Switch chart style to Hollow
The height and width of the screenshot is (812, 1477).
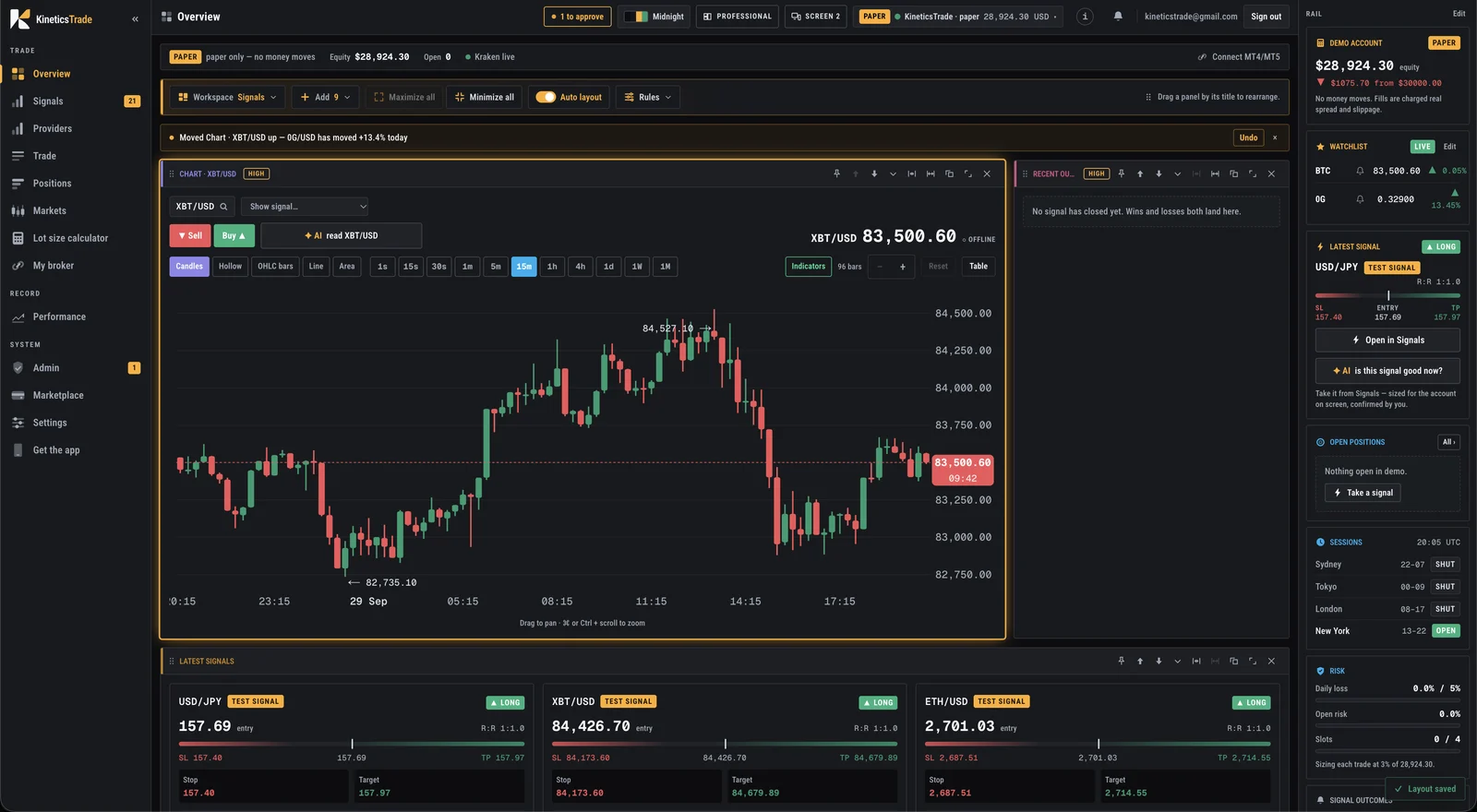click(230, 267)
